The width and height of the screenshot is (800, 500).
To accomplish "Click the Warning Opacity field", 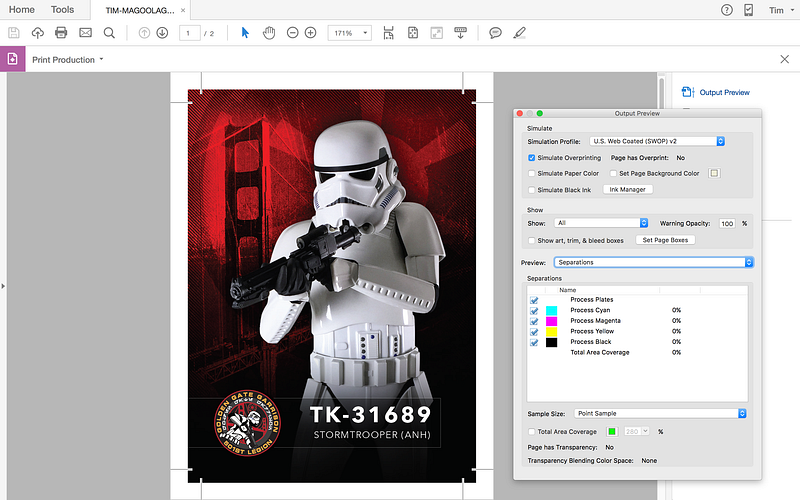I will (x=727, y=223).
